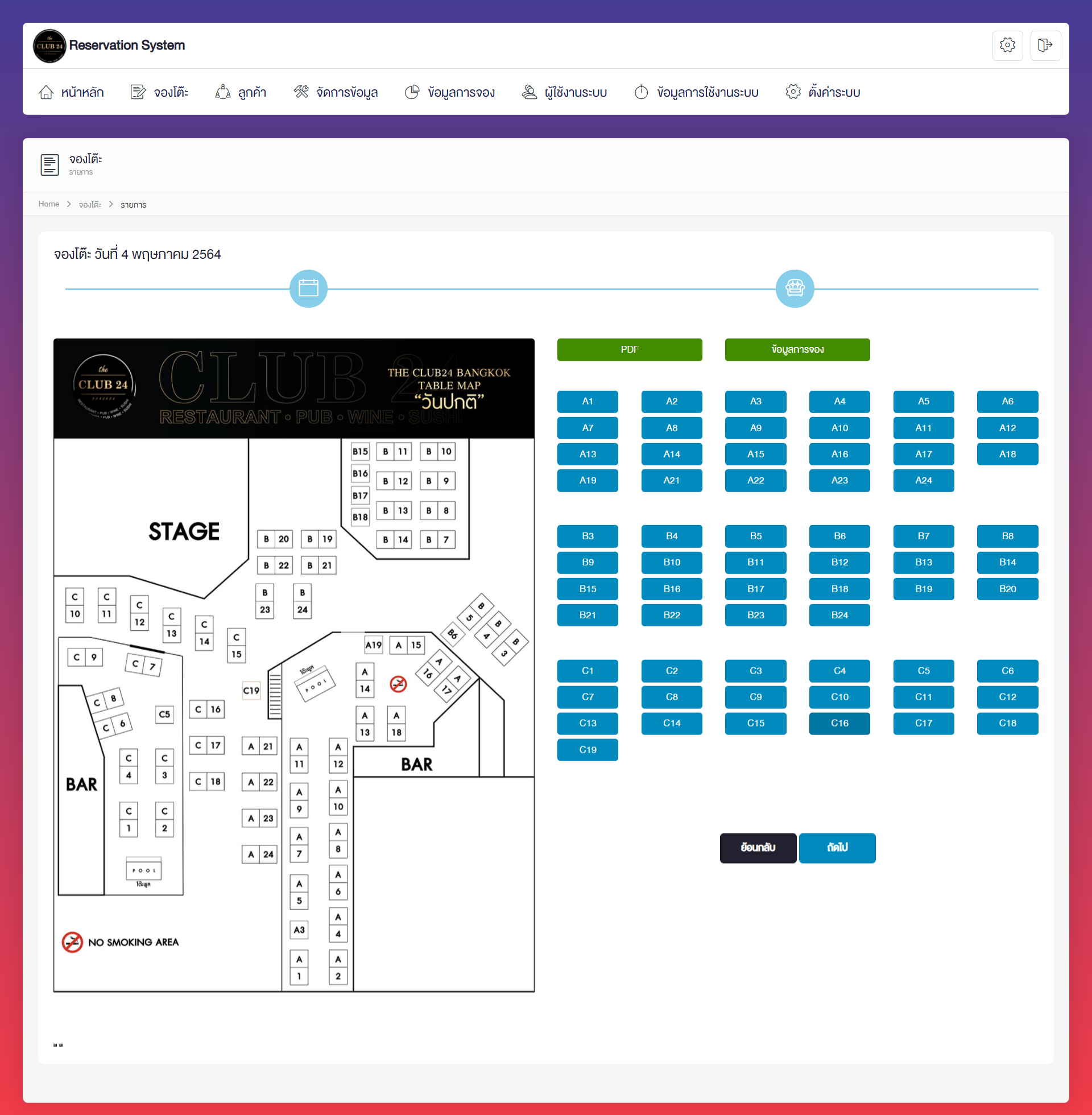The width and height of the screenshot is (1092, 1115).
Task: Click the document list icon beside จองโต๊ะ
Action: 49,164
